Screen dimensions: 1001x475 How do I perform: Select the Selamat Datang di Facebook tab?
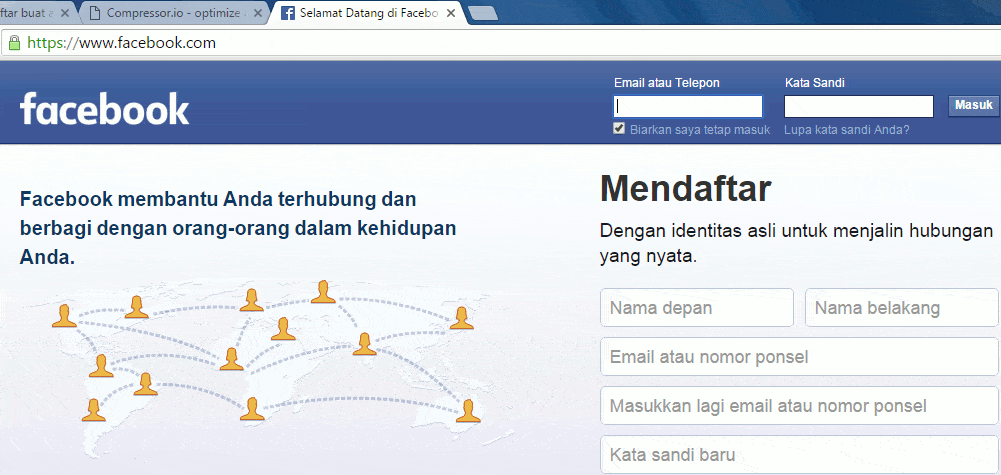coord(368,13)
